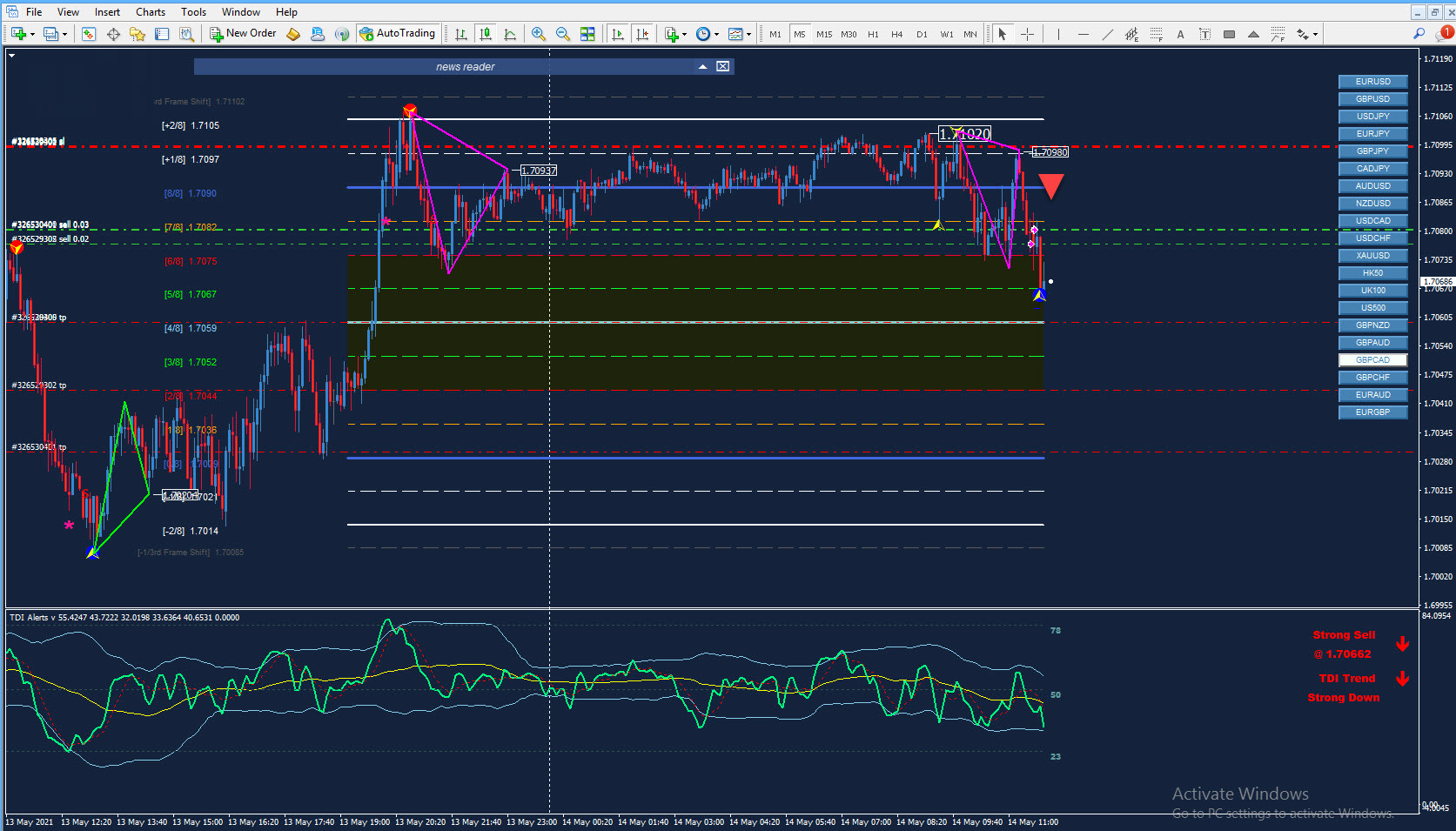The image size is (1456, 831).
Task: Collapse the news reader panel arrow
Action: 702,66
